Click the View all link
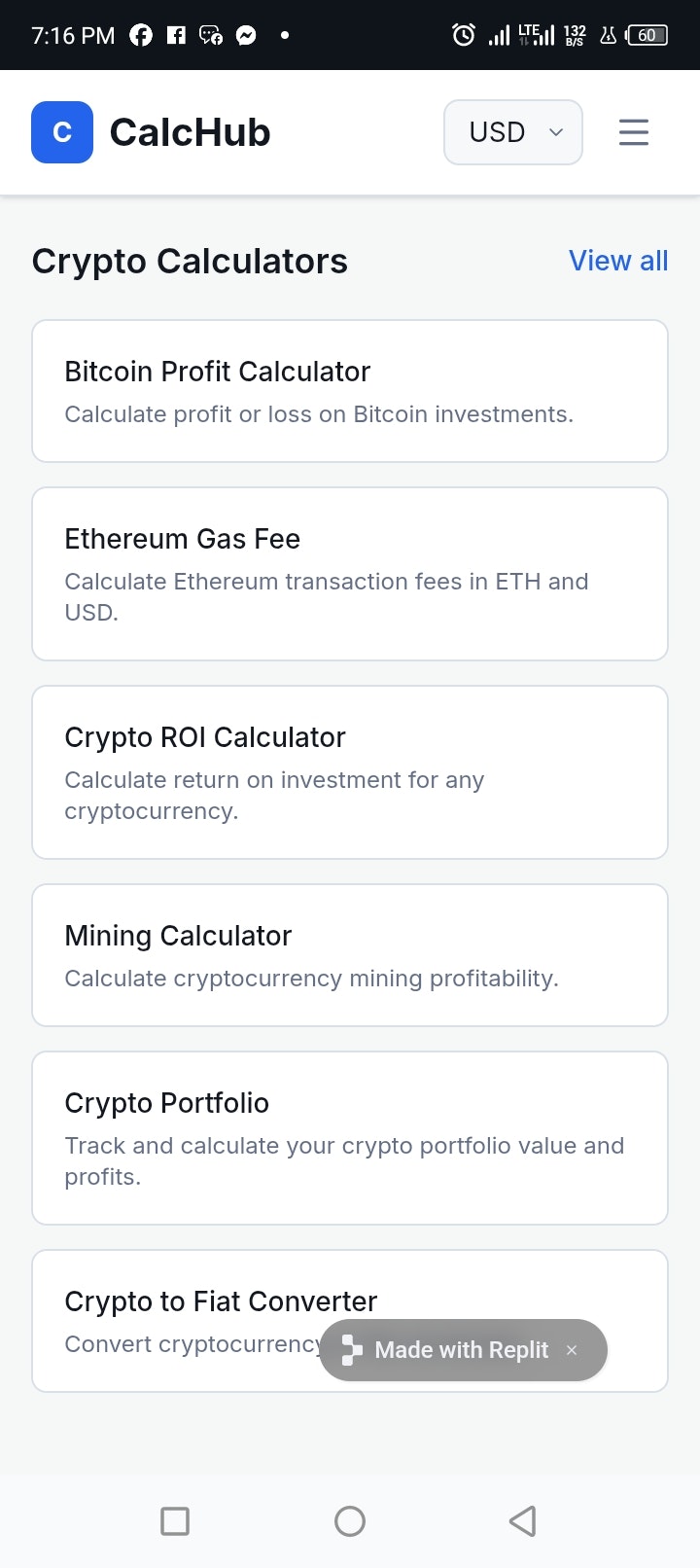The height and width of the screenshot is (1568, 700). pos(618,261)
